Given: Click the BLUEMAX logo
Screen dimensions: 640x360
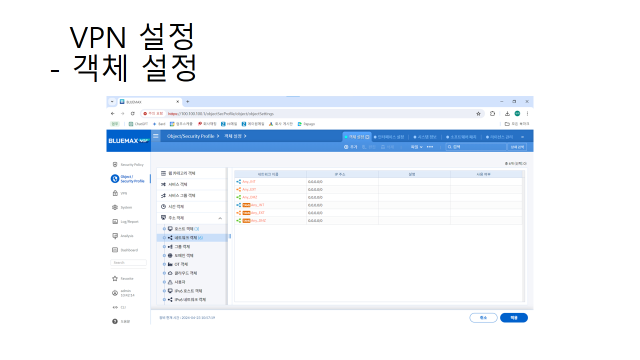Looking at the screenshot, I should pyautogui.click(x=129, y=140).
